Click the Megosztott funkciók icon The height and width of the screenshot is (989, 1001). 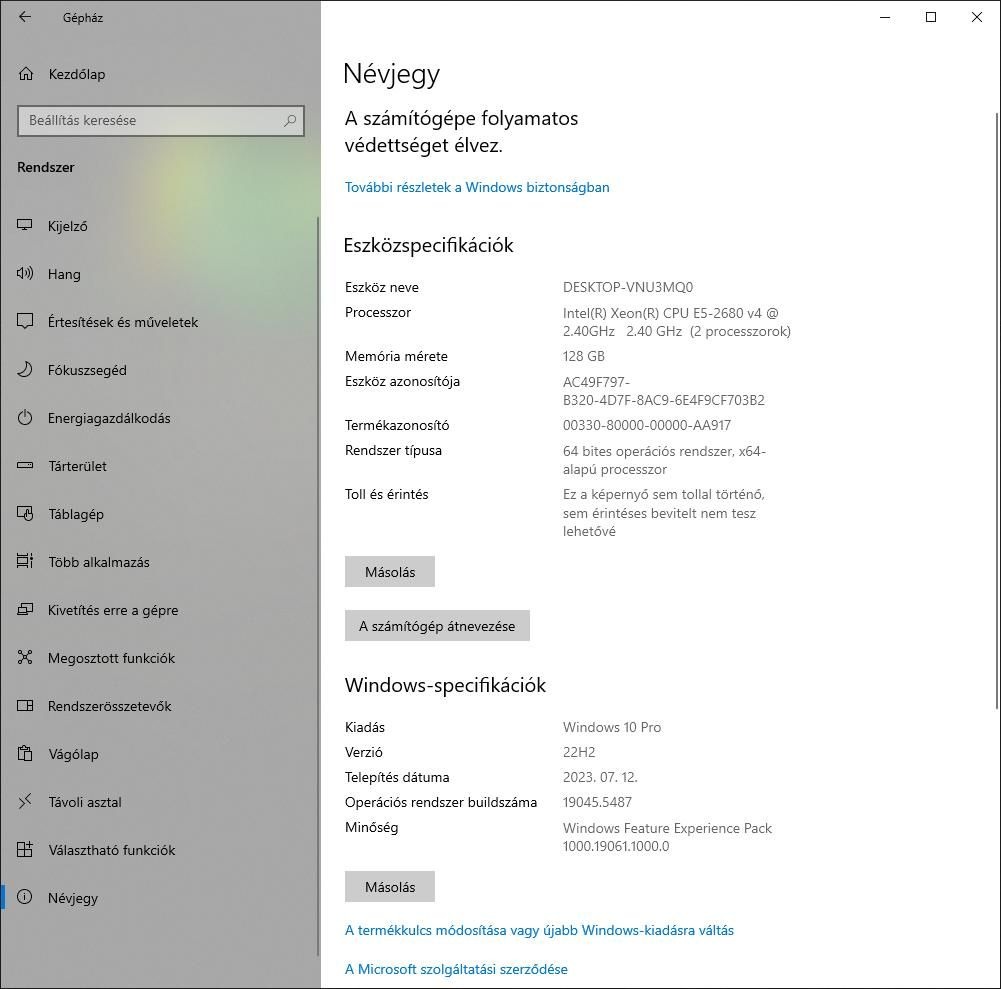[x=25, y=657]
